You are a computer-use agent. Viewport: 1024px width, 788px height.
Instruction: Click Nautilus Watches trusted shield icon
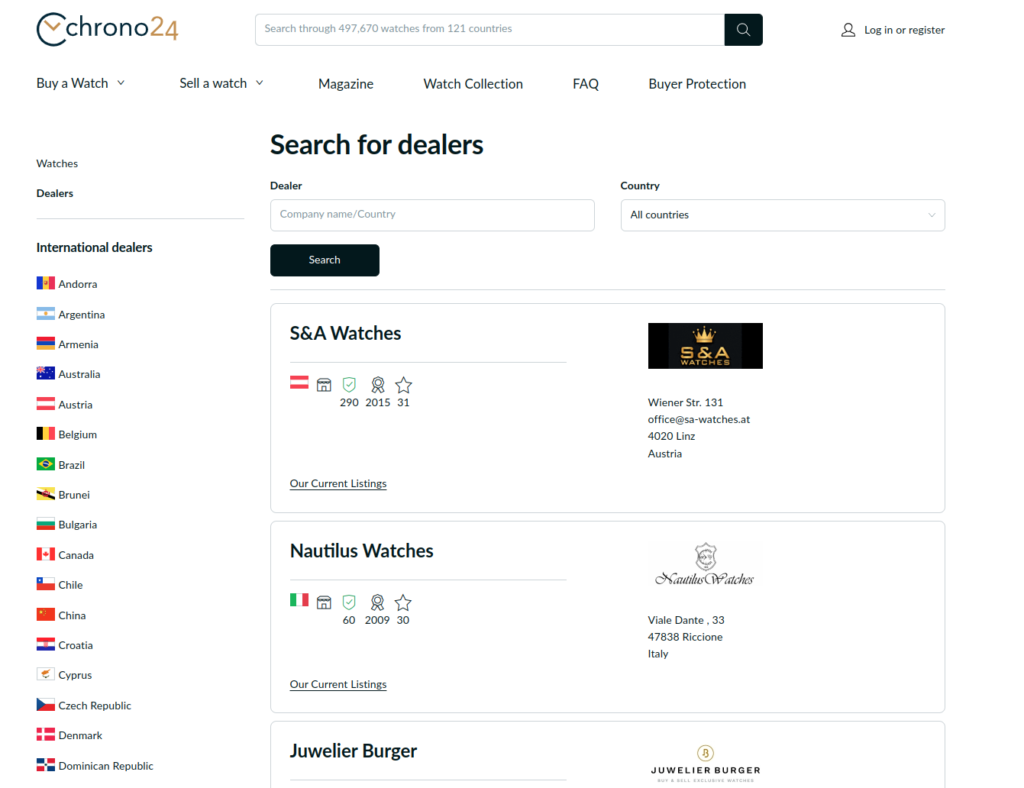[x=349, y=603]
